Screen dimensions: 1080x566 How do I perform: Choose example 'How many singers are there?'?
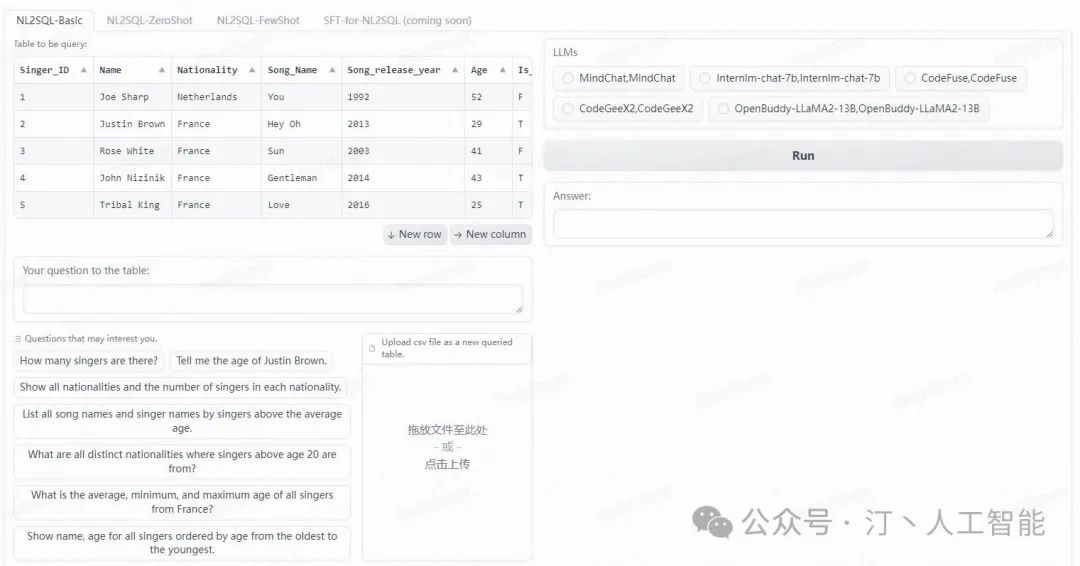click(89, 361)
